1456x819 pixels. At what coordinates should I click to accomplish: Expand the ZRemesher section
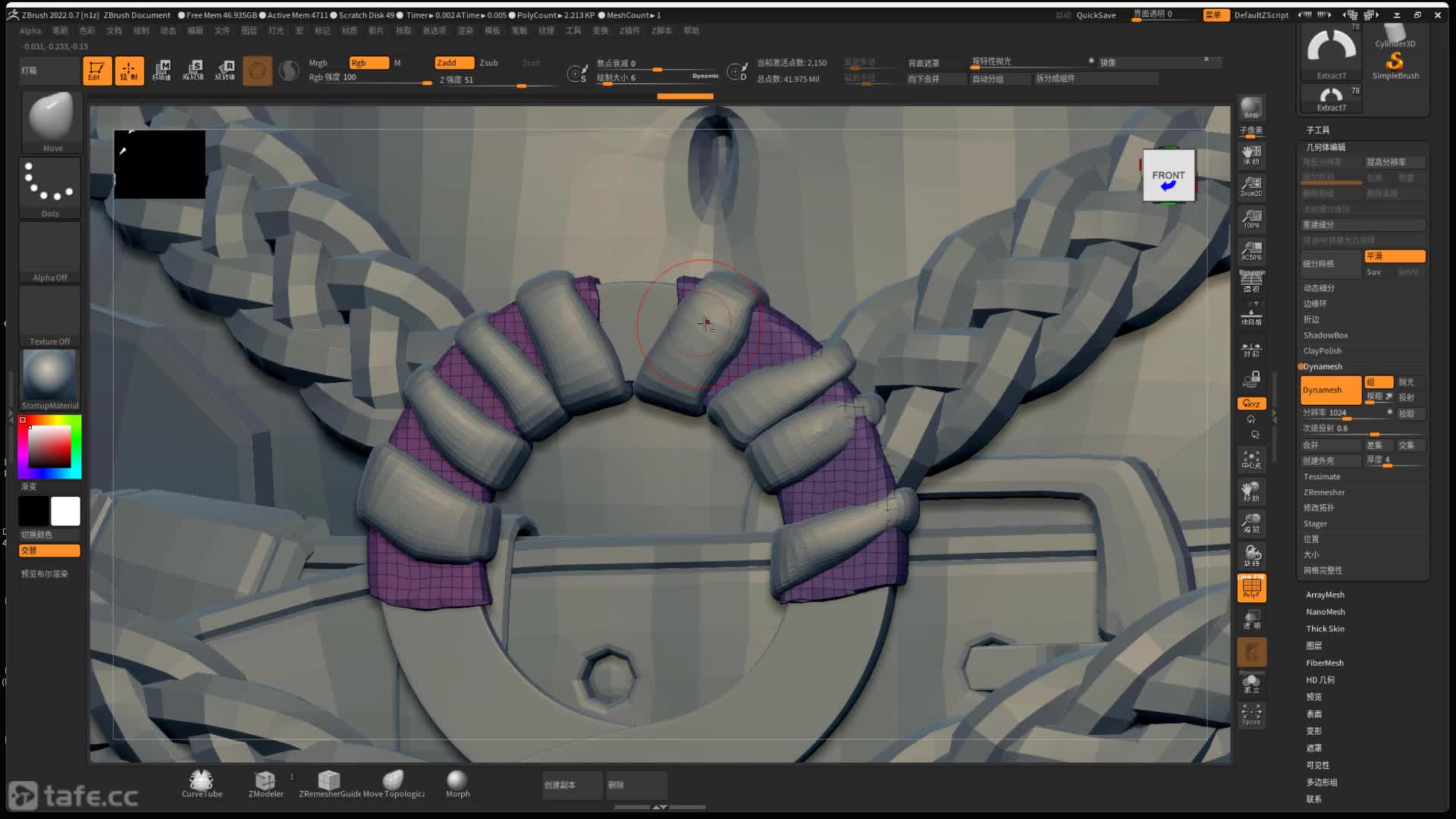pyautogui.click(x=1323, y=492)
